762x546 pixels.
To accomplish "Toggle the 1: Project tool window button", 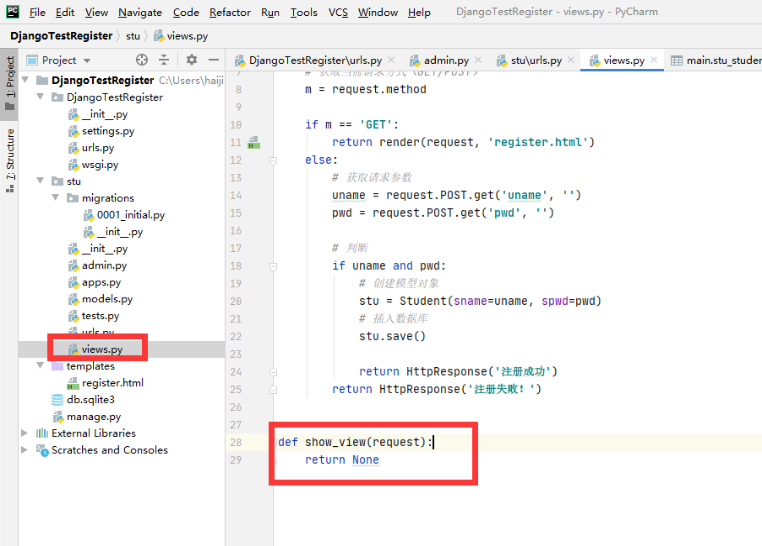I will click(10, 84).
